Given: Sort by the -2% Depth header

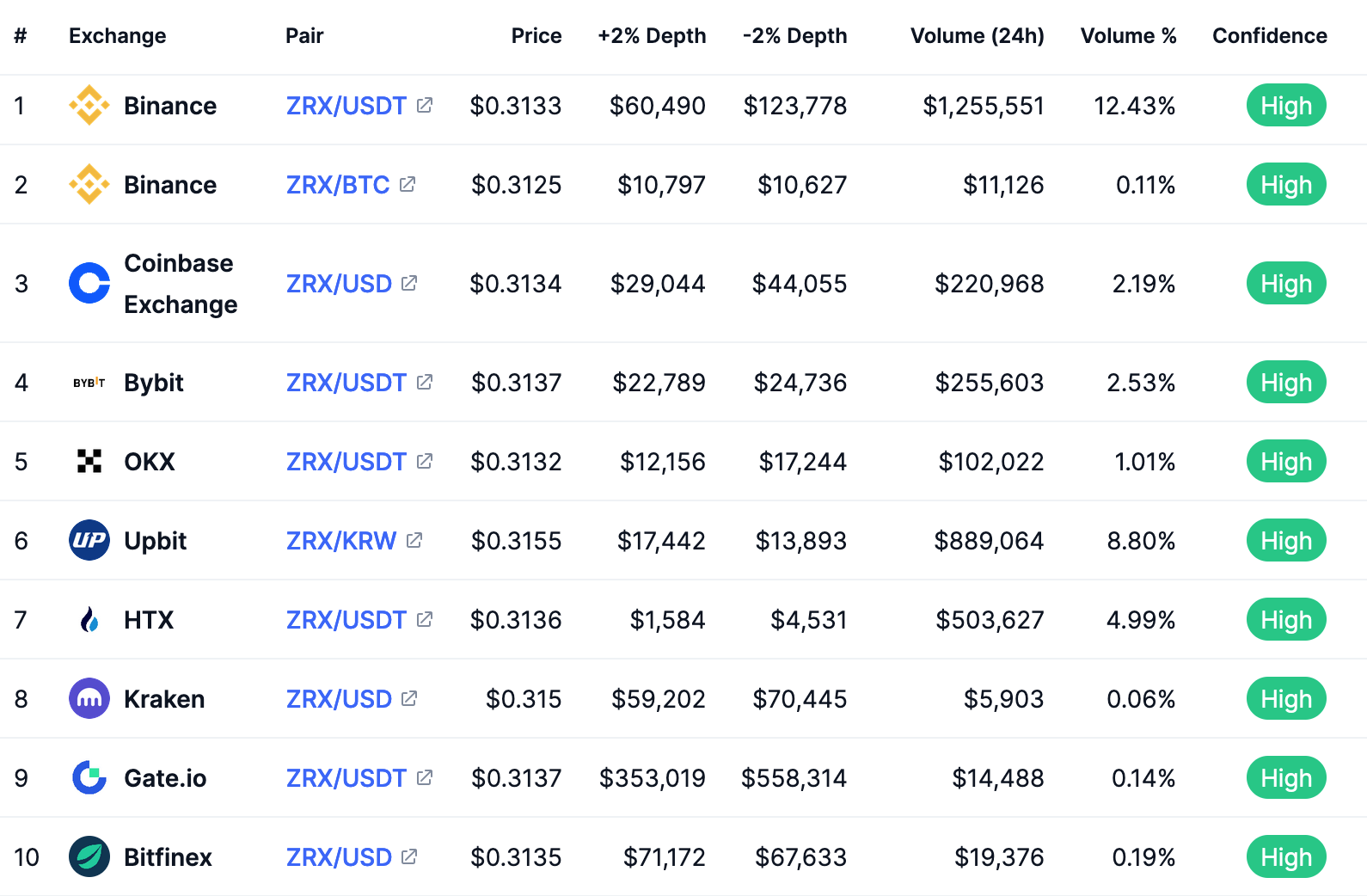Looking at the screenshot, I should [x=795, y=36].
